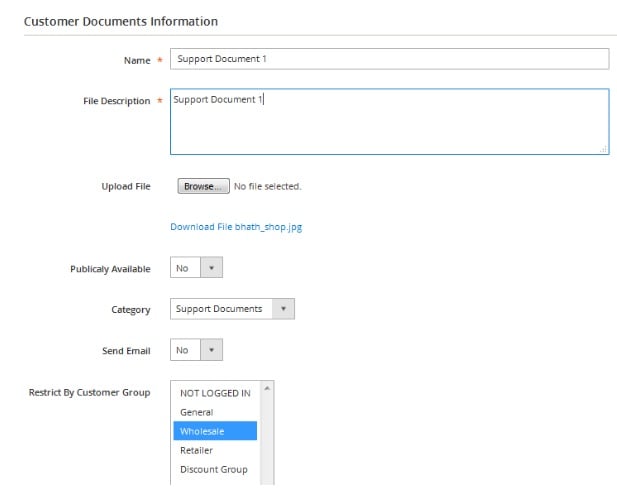Click the Customer Documents Information heading

121,21
